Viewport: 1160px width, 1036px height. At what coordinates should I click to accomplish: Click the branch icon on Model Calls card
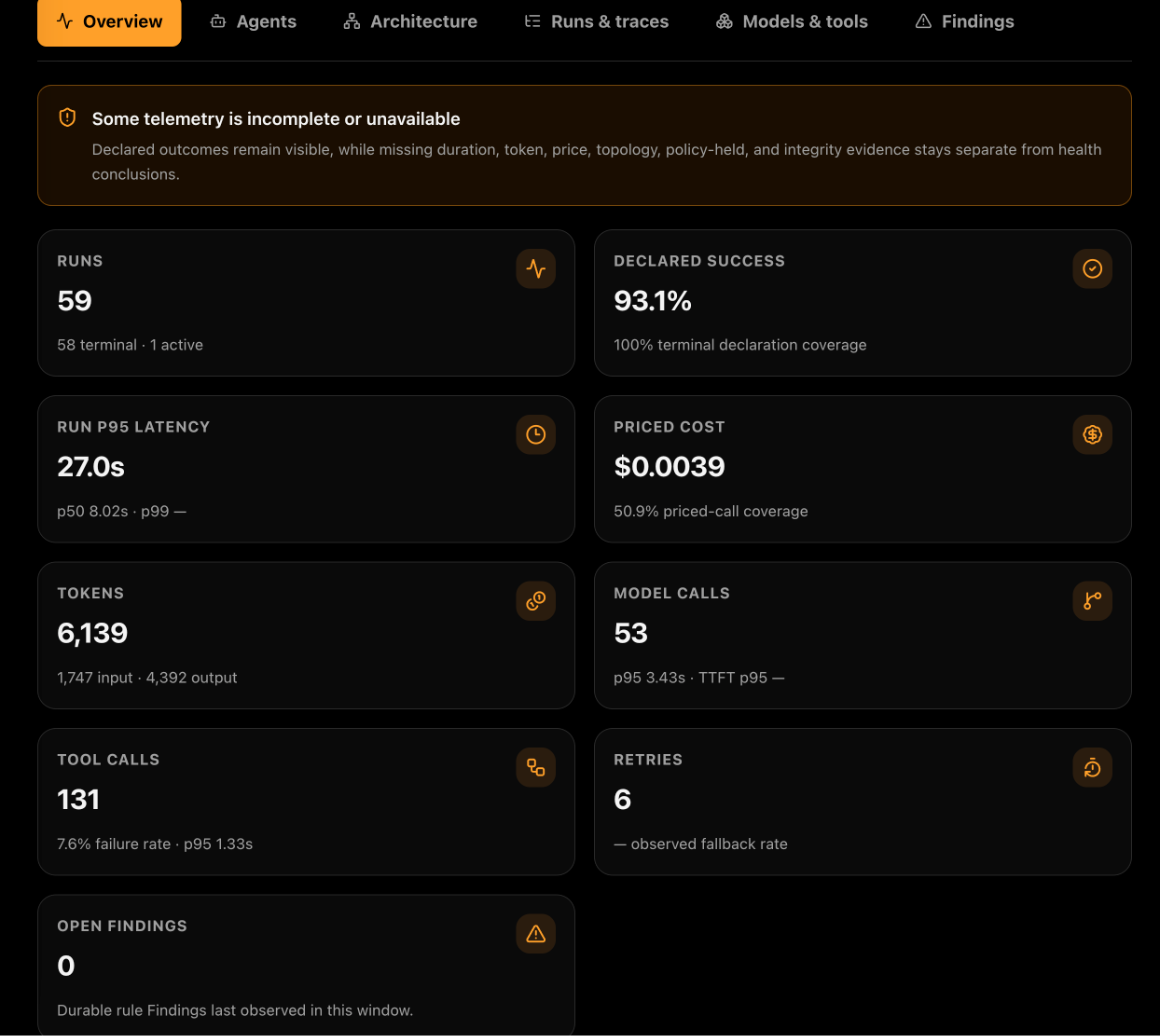1092,601
